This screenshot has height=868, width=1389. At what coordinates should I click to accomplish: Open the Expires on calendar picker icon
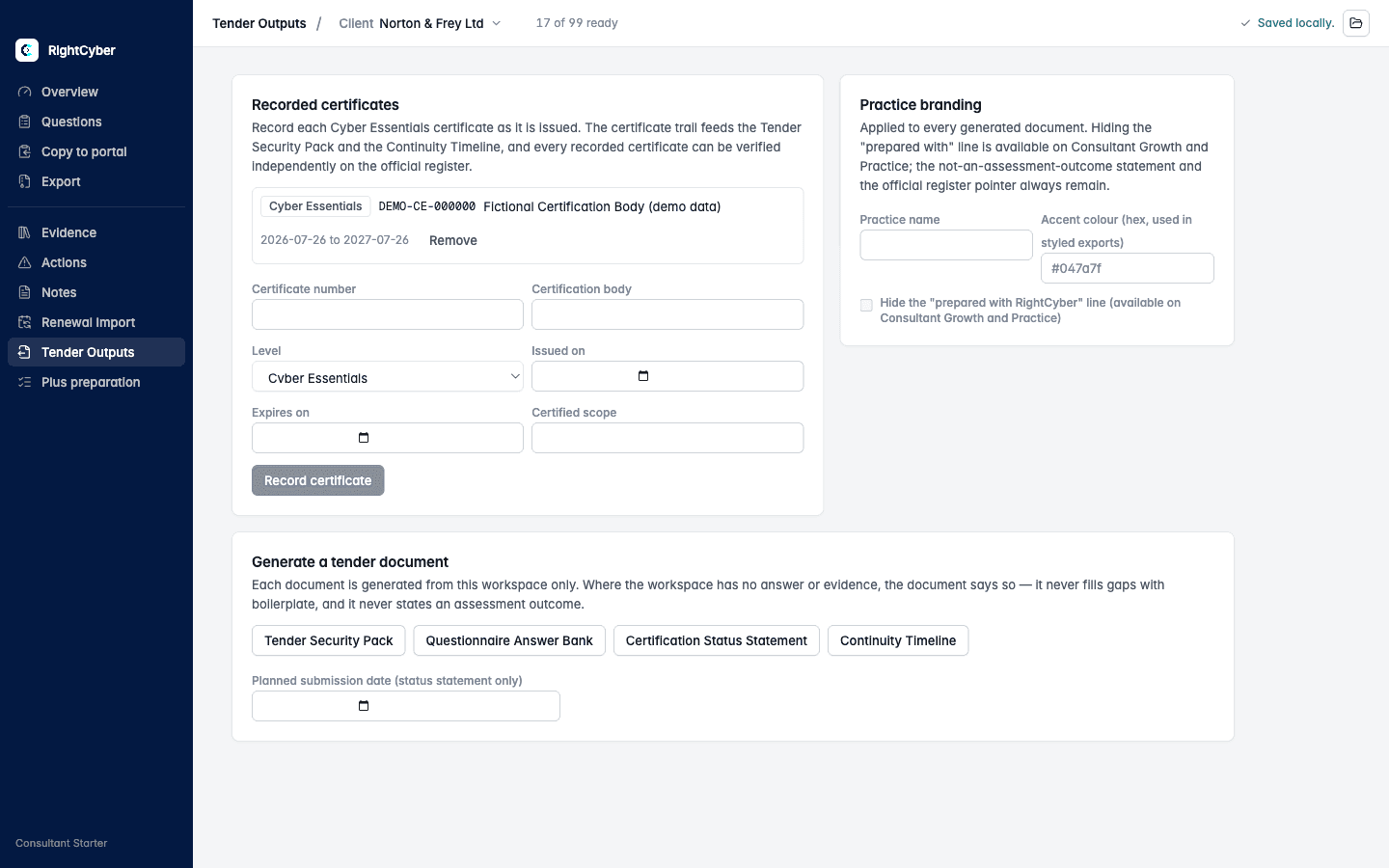point(364,438)
